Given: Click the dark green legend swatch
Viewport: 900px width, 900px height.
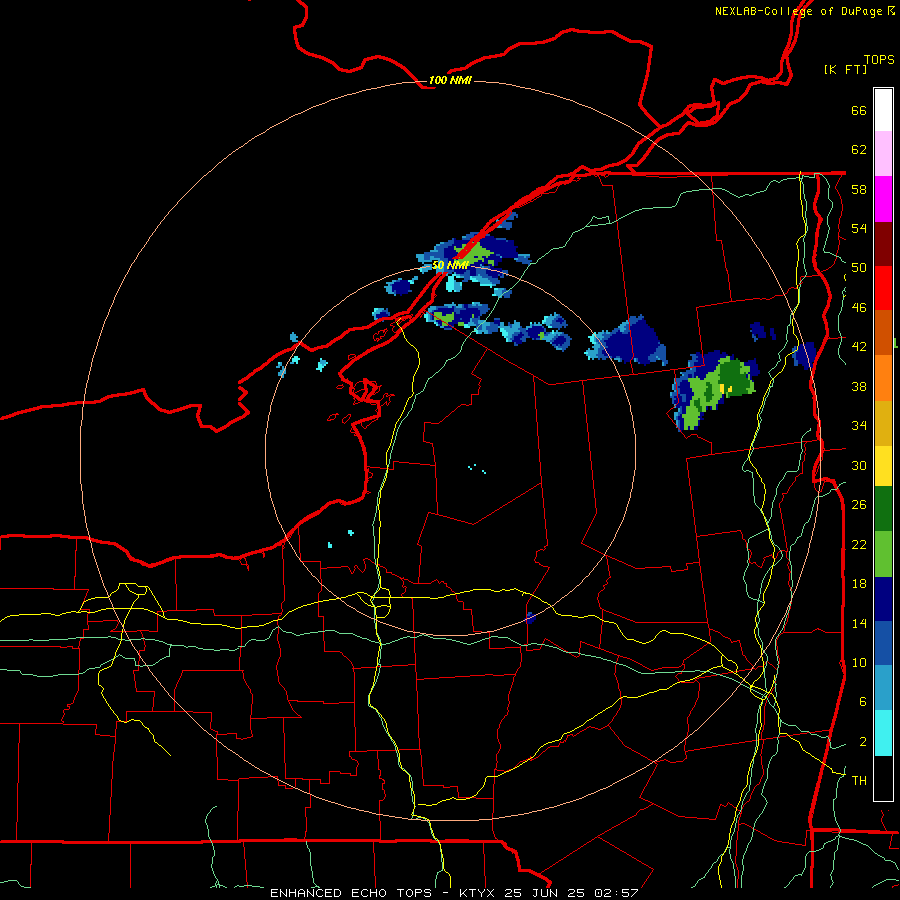Looking at the screenshot, I should click(883, 509).
